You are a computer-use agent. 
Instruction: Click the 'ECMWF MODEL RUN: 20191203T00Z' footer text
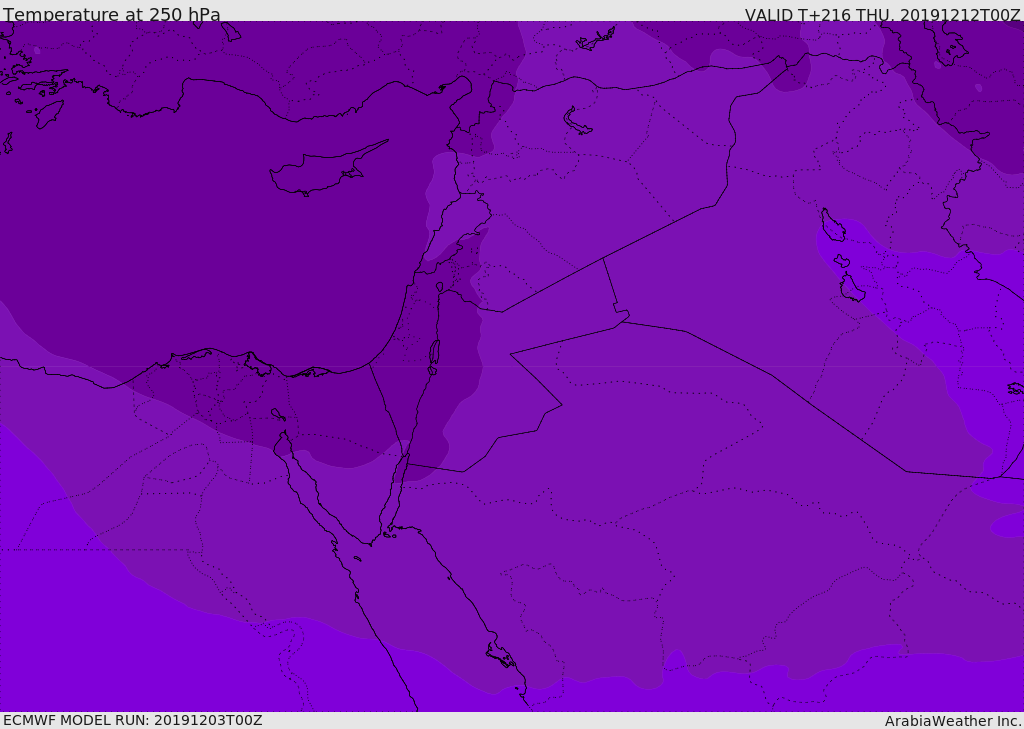133,720
